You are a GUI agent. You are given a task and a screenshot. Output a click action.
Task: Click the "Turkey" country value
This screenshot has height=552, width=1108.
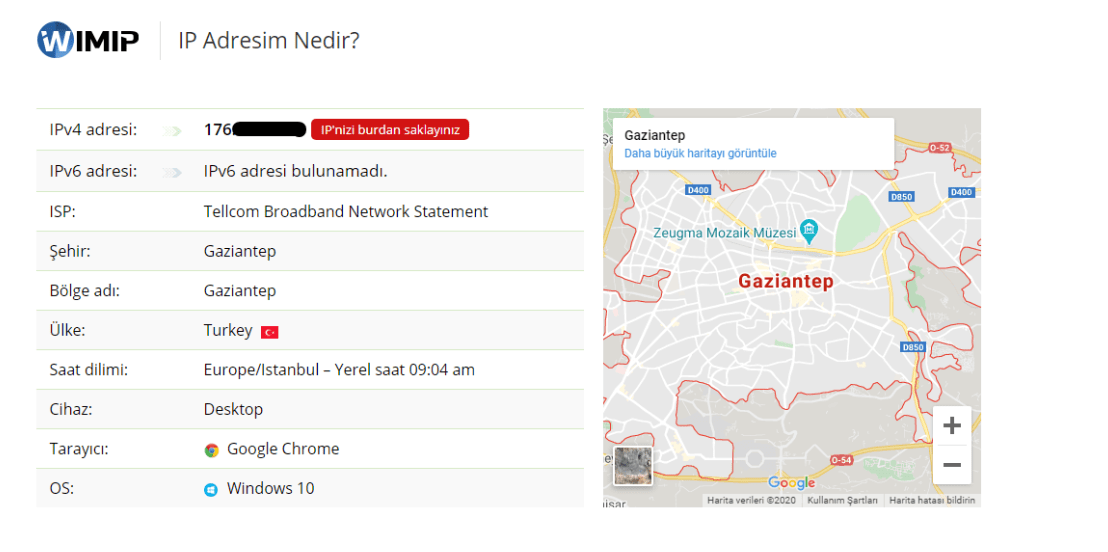228,330
